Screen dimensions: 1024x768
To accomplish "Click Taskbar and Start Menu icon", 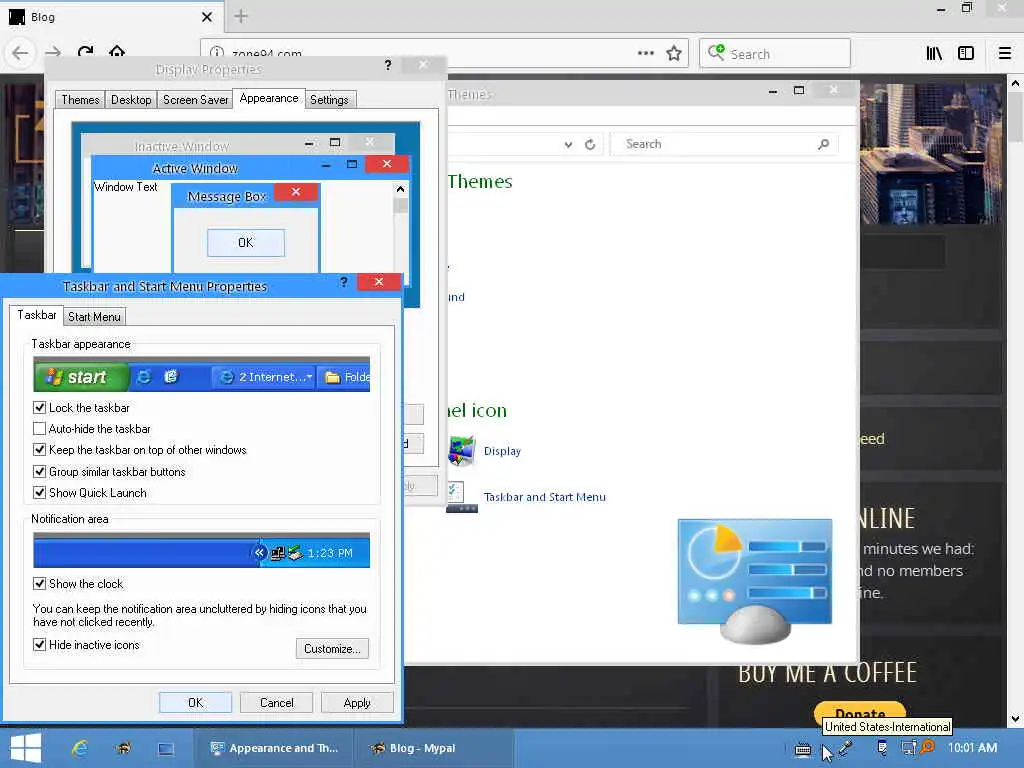I will [x=461, y=497].
